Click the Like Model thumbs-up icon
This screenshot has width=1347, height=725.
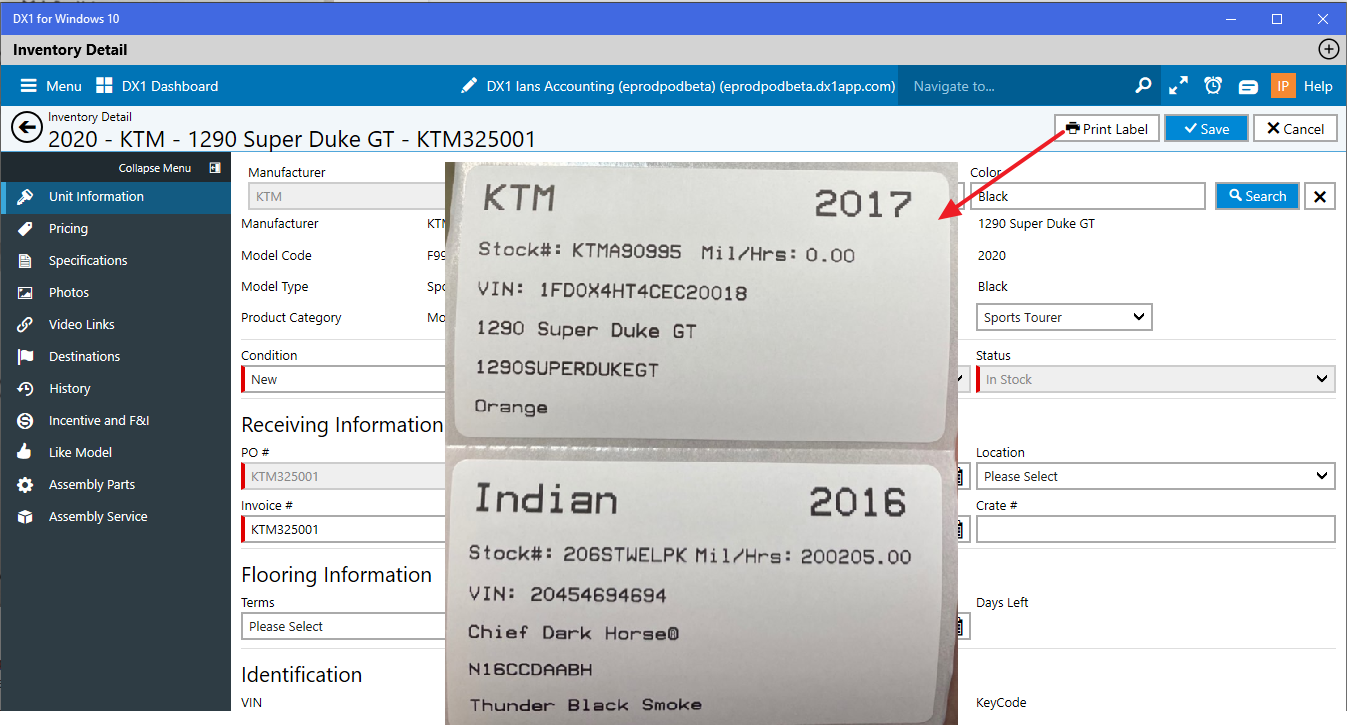[x=26, y=453]
